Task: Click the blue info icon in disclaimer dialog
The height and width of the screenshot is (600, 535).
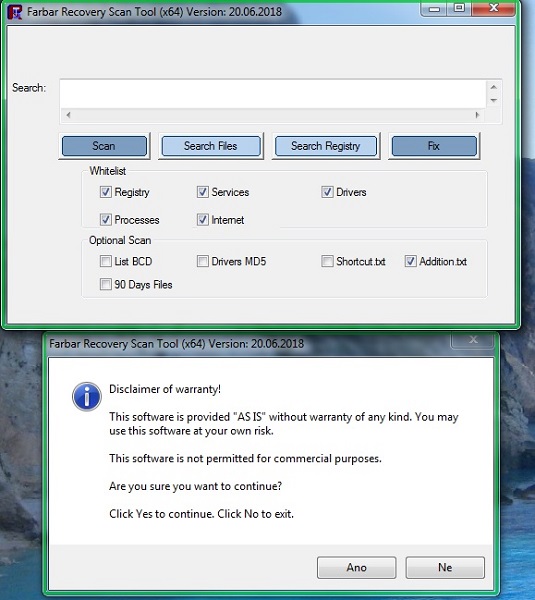Action: 87,396
